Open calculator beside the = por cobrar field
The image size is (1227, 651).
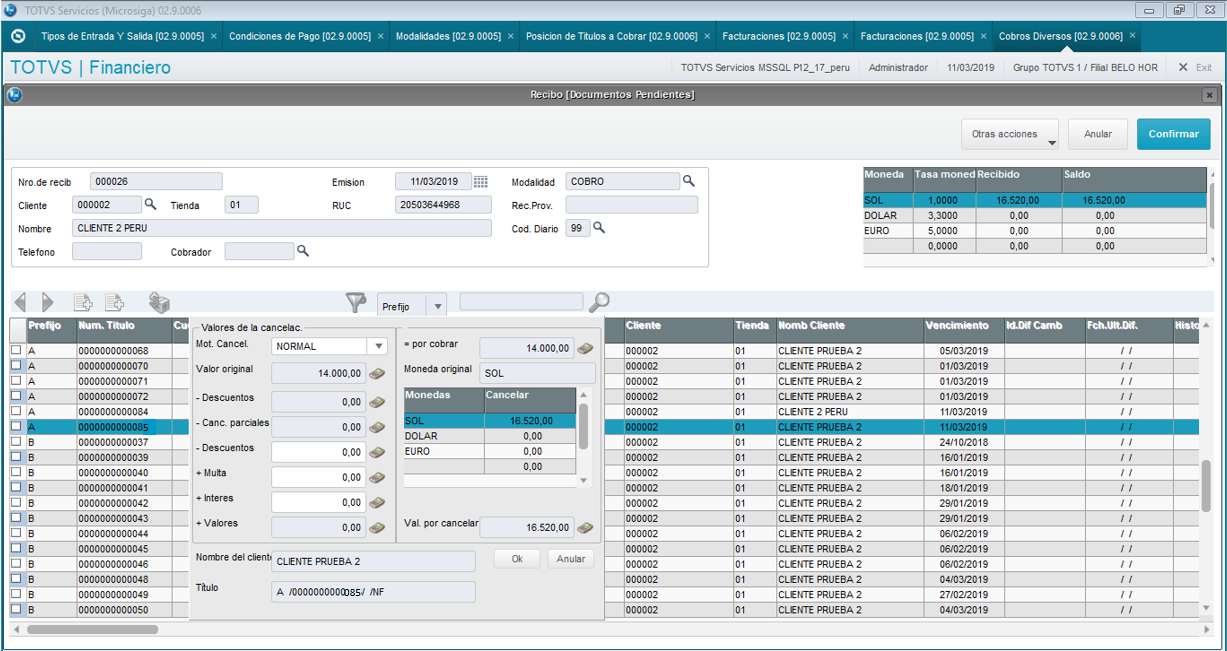585,348
